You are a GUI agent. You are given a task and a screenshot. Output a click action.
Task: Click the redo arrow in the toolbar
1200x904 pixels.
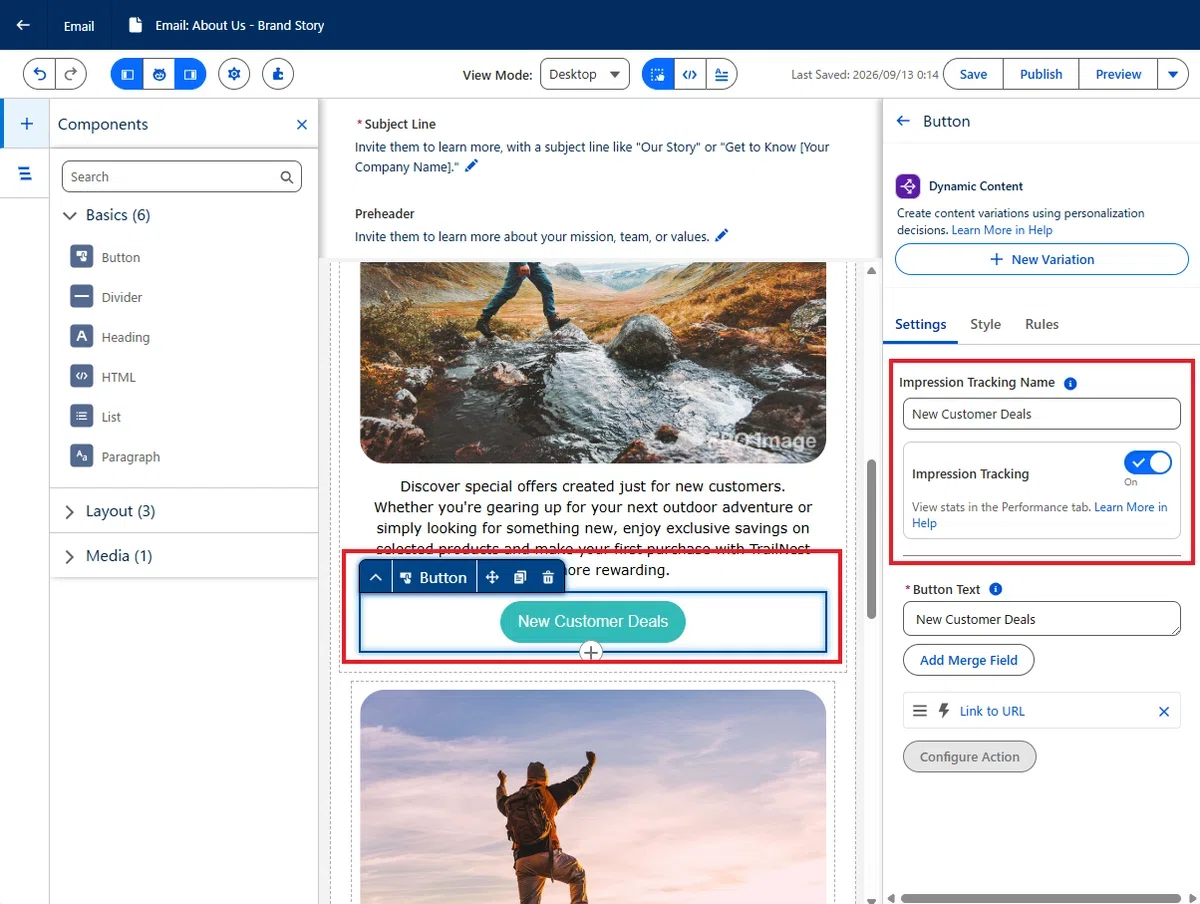click(x=71, y=74)
